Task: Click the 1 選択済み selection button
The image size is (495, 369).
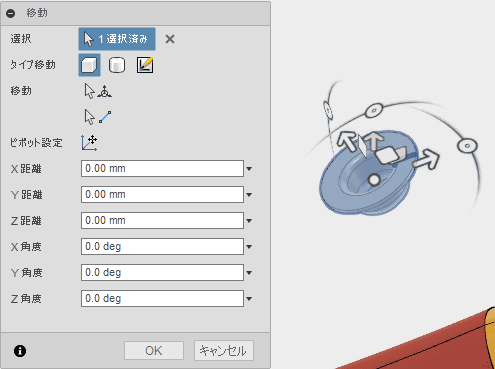Action: point(117,39)
